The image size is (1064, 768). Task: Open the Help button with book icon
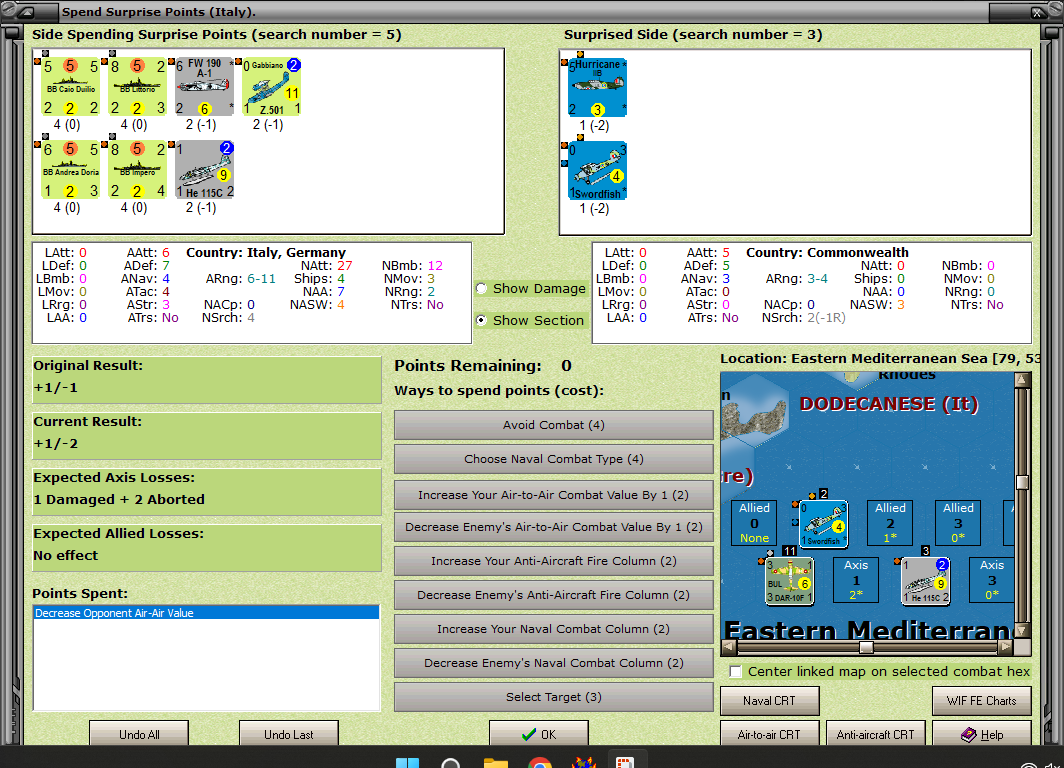tap(982, 734)
